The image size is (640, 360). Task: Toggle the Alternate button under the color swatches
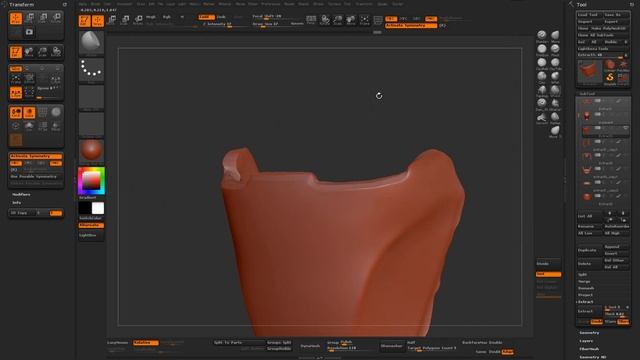click(91, 225)
